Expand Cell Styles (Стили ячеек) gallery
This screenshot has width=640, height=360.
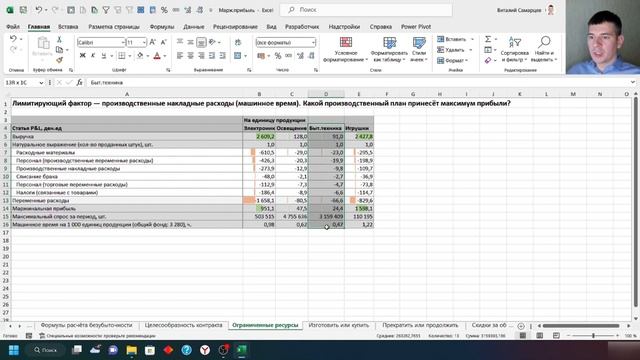[419, 49]
